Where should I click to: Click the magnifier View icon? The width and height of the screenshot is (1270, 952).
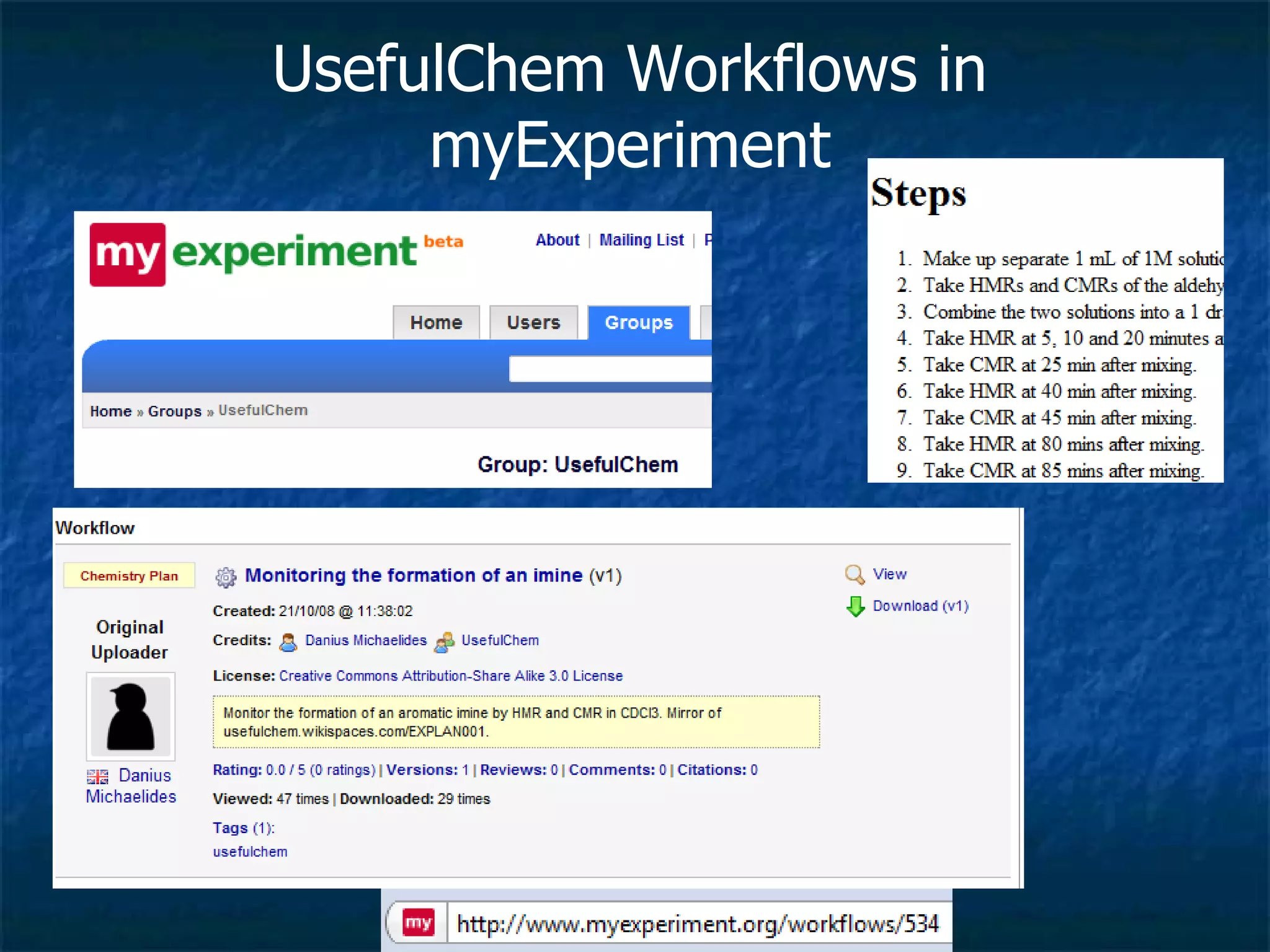tap(855, 575)
